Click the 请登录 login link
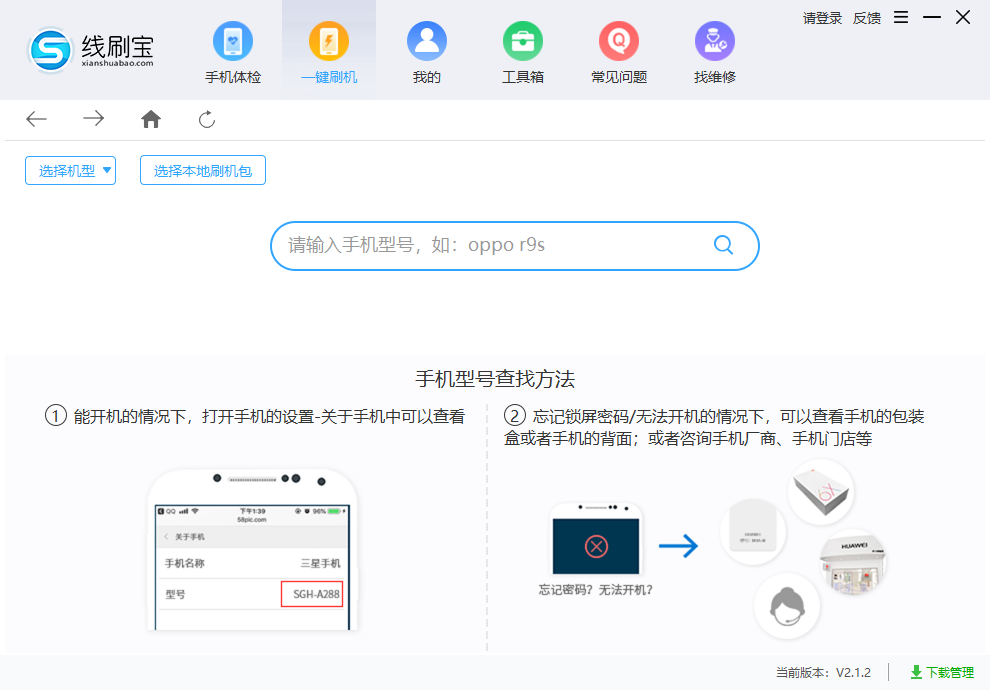 821,18
